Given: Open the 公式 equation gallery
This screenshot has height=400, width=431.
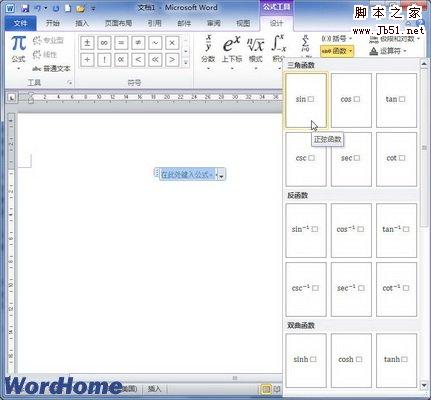Looking at the screenshot, I should pyautogui.click(x=18, y=53).
